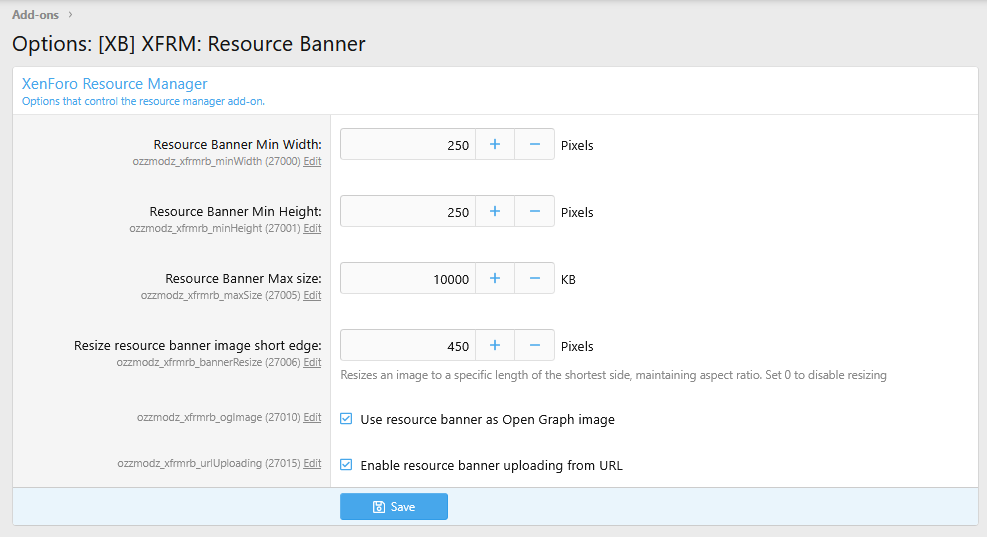Image resolution: width=987 pixels, height=537 pixels.
Task: Toggle Use resource banner as Open Graph image
Action: (x=346, y=419)
